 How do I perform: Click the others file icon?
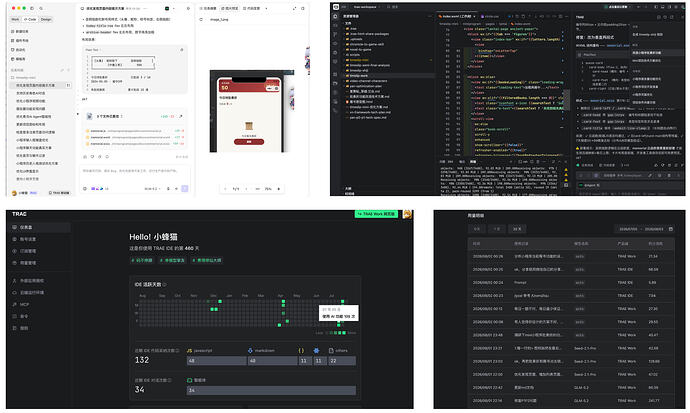point(331,351)
